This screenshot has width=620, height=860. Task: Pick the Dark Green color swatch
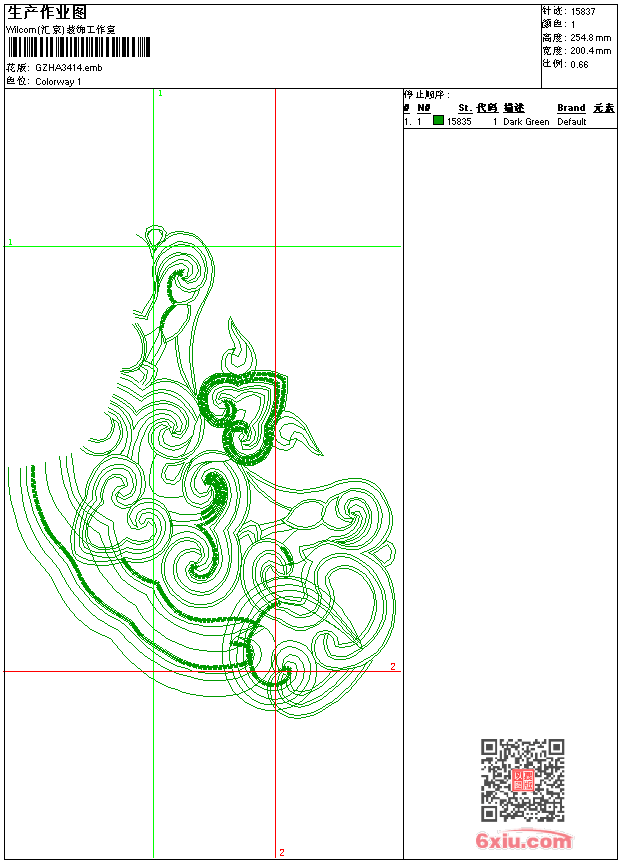tap(438, 120)
